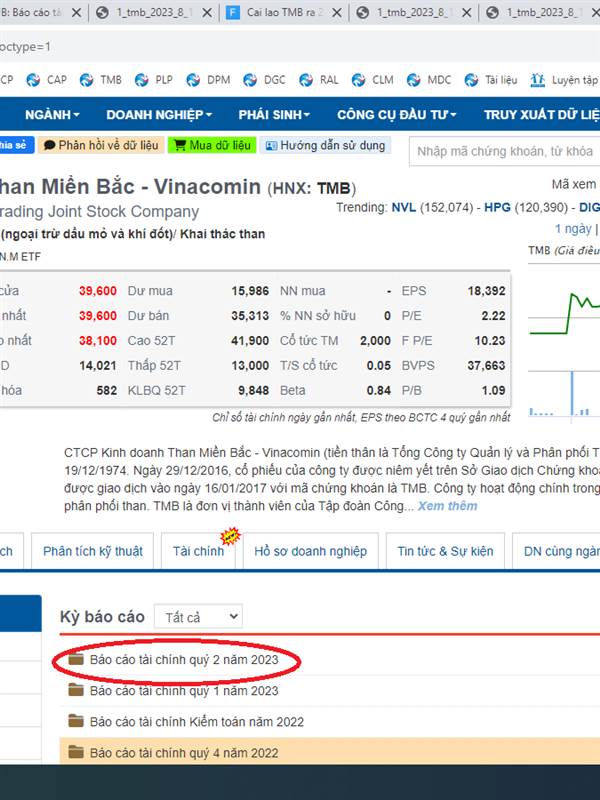This screenshot has width=600, height=800.
Task: Click the browser address bar
Action: coord(300,47)
